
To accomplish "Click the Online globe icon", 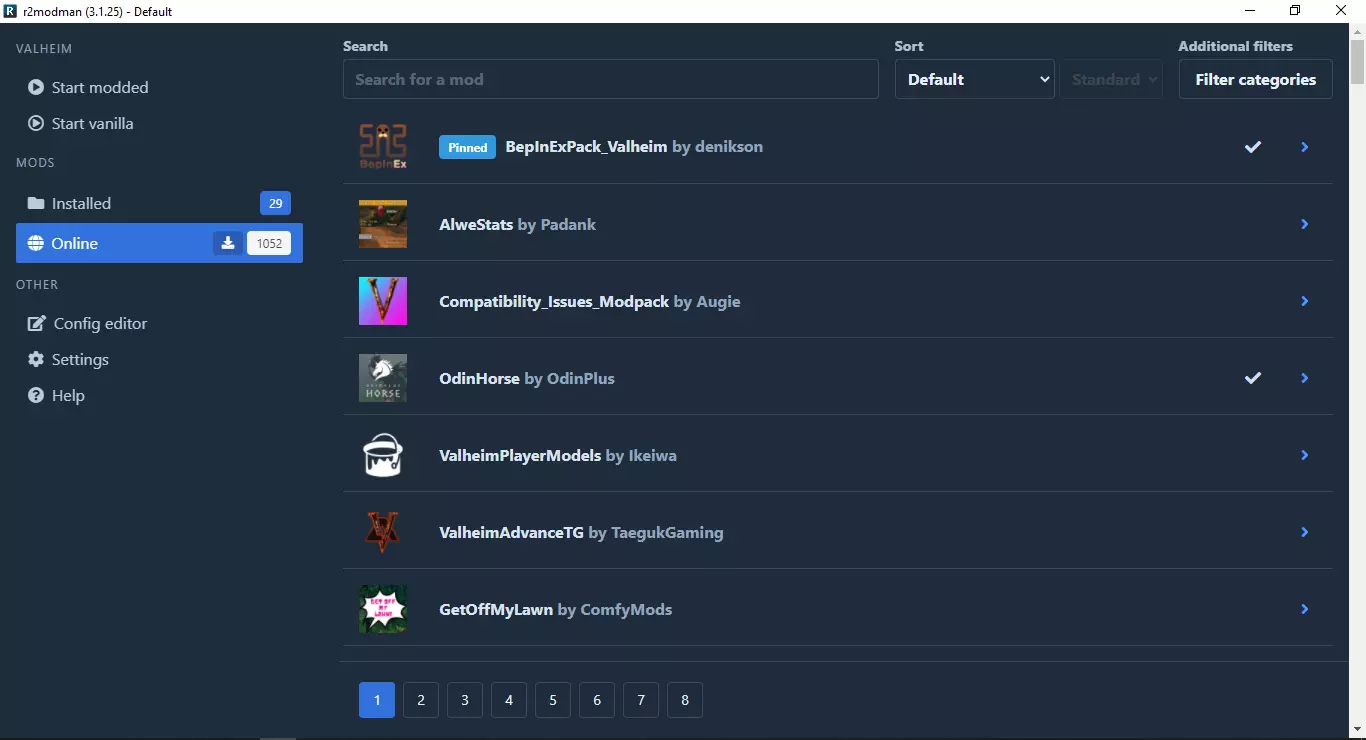I will (36, 243).
